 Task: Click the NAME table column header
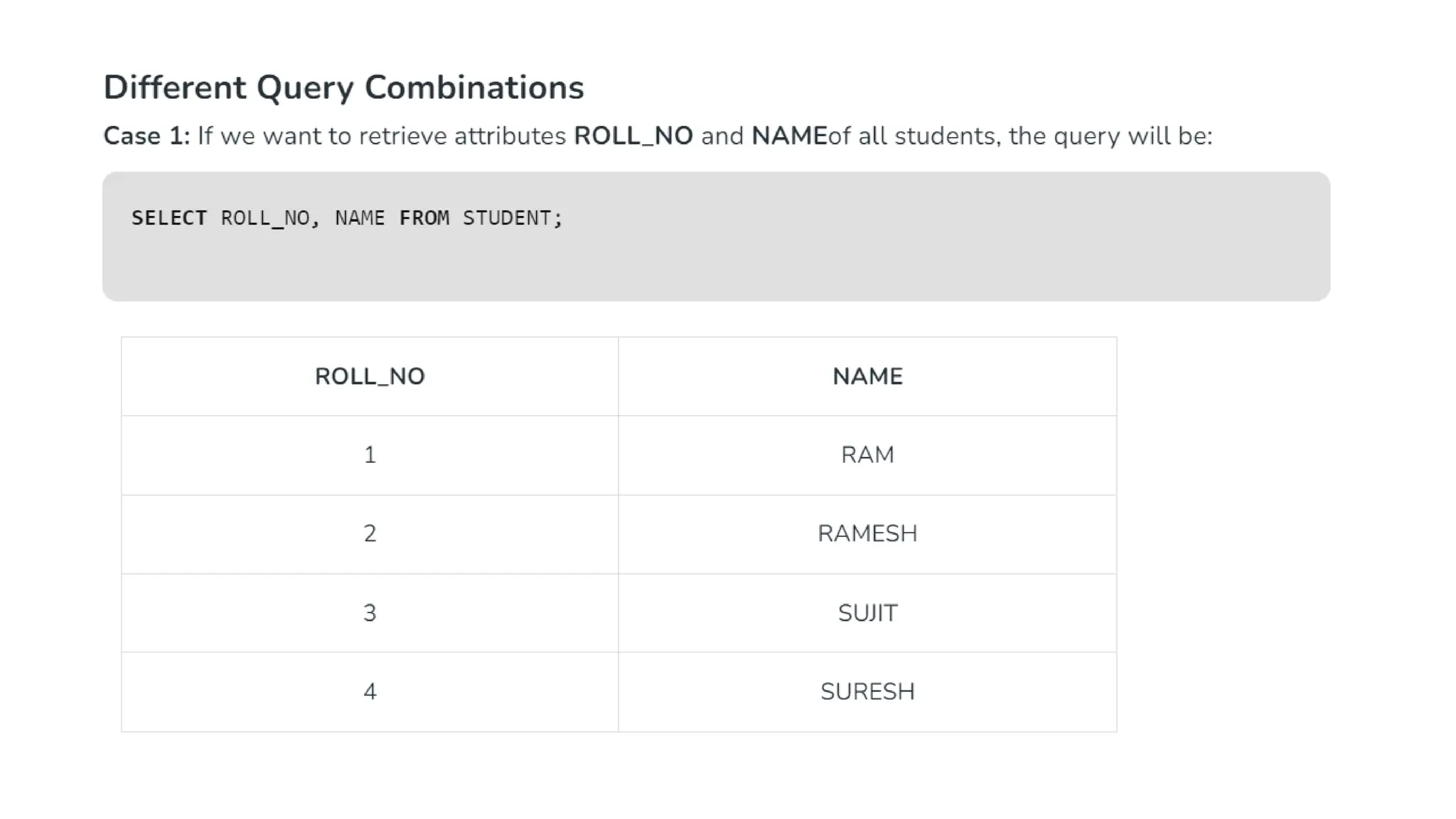pos(867,376)
